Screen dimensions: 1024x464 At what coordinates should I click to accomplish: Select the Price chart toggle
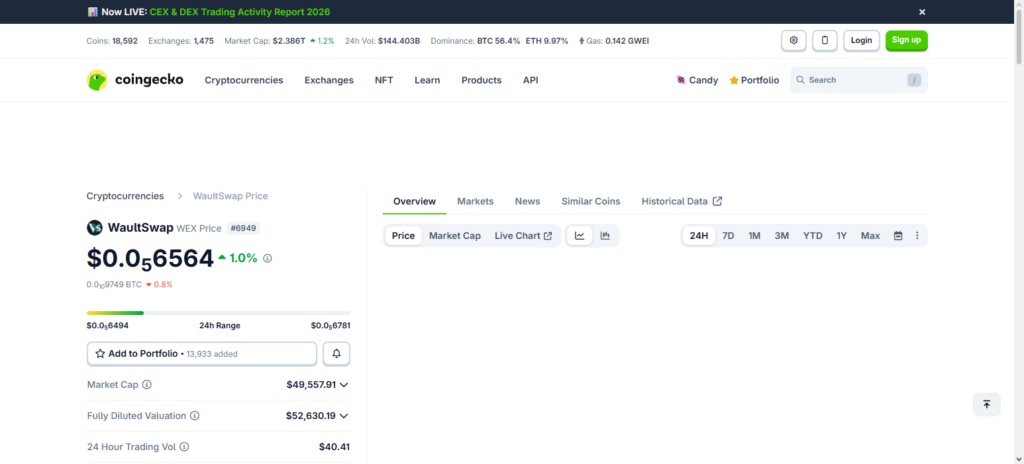[x=403, y=236]
